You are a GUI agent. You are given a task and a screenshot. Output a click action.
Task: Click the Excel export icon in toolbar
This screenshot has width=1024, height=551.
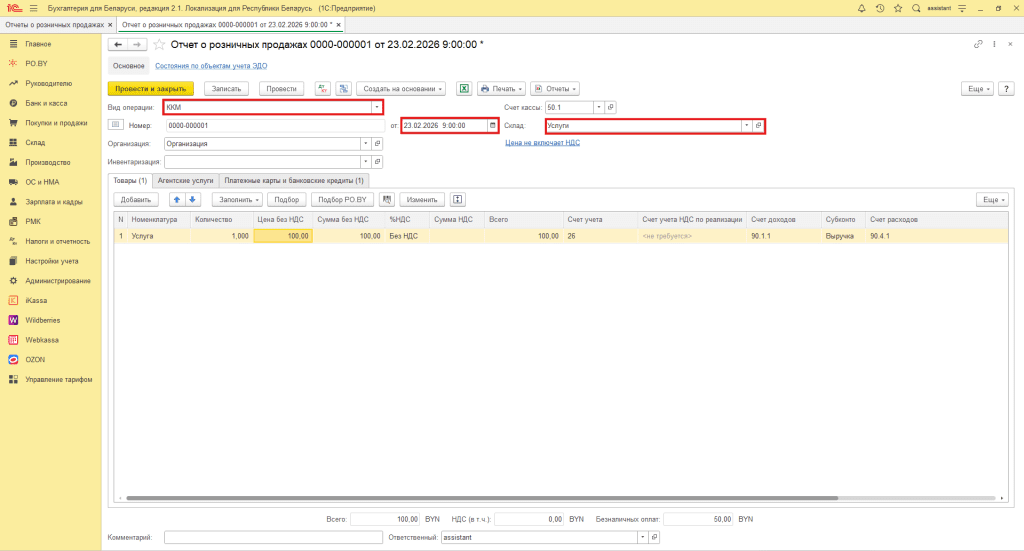click(x=464, y=88)
